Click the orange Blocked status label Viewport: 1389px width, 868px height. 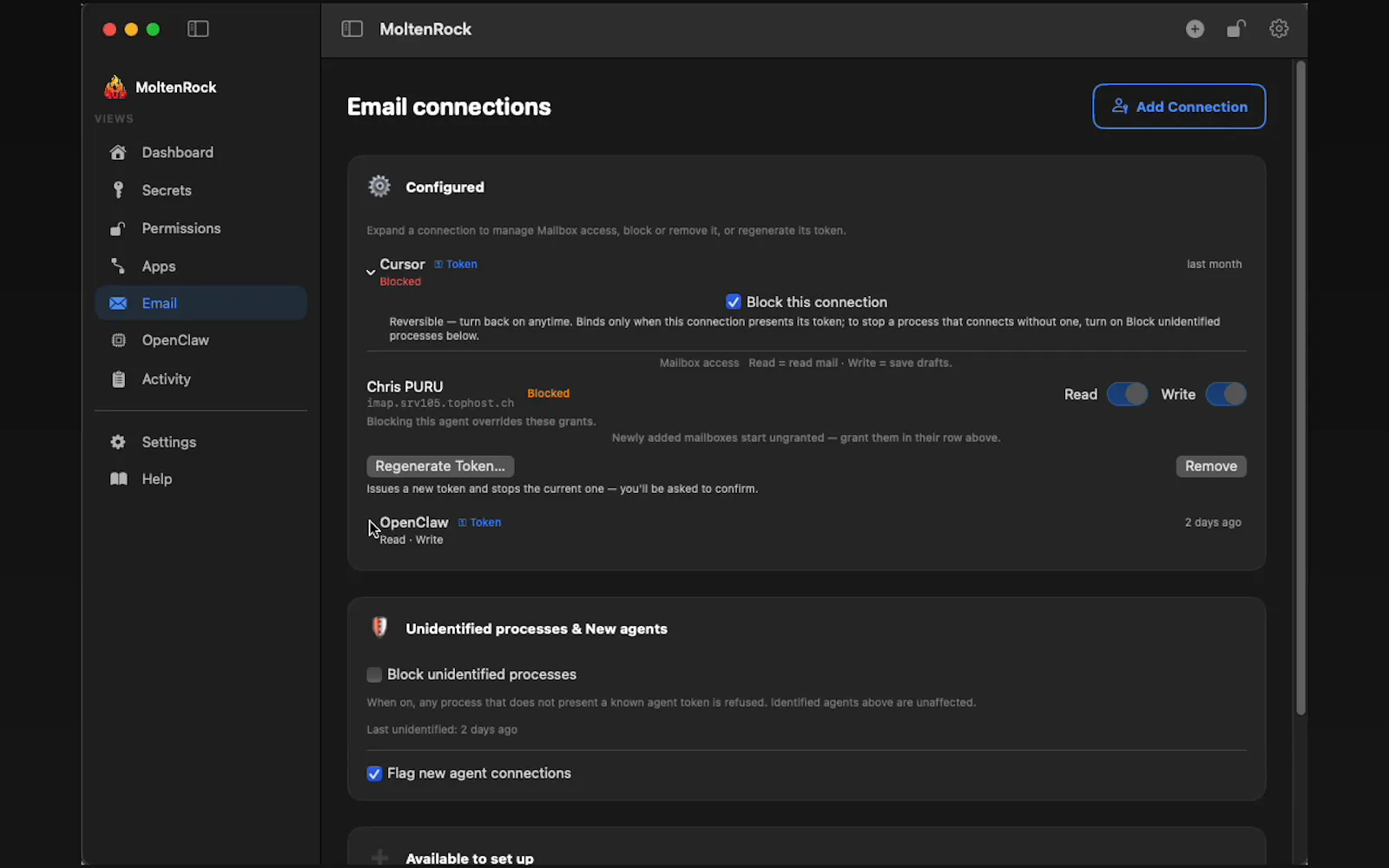[549, 393]
